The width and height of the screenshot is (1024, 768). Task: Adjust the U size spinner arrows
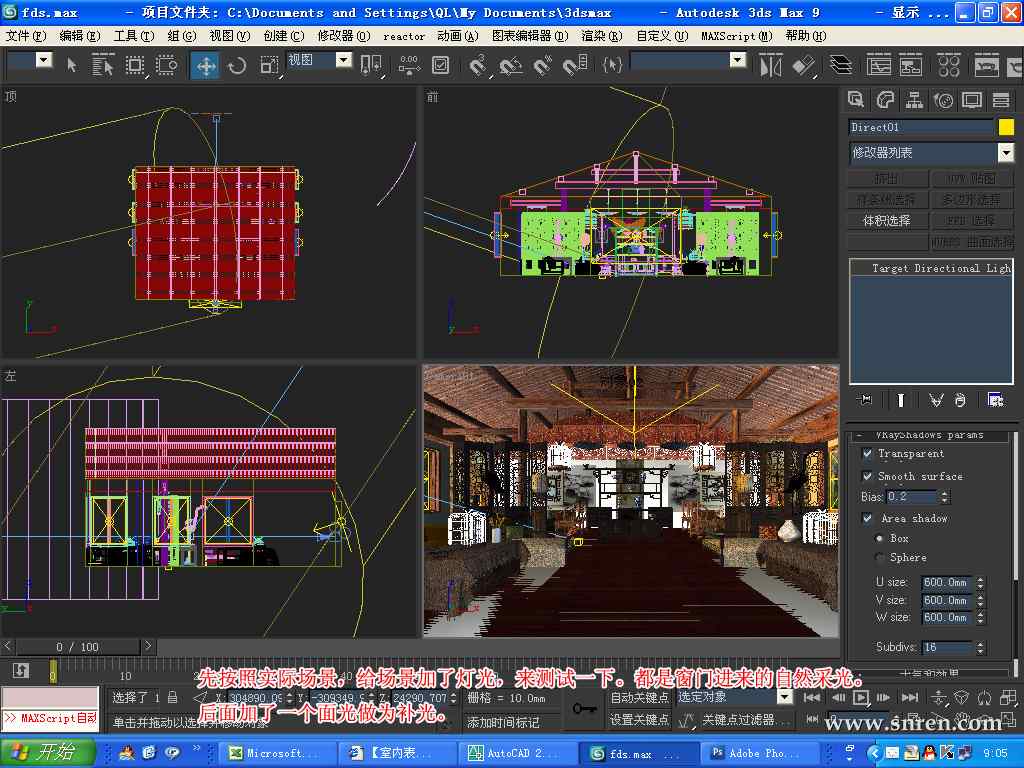pyautogui.click(x=980, y=582)
